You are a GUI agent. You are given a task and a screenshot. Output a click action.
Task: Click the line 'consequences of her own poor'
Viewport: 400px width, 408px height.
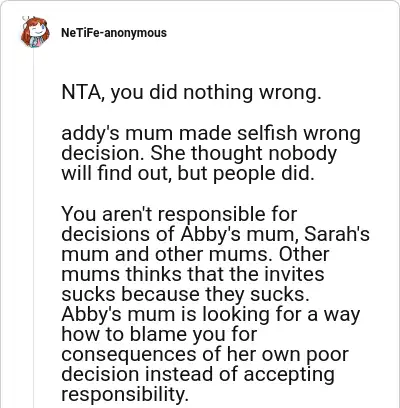point(205,355)
